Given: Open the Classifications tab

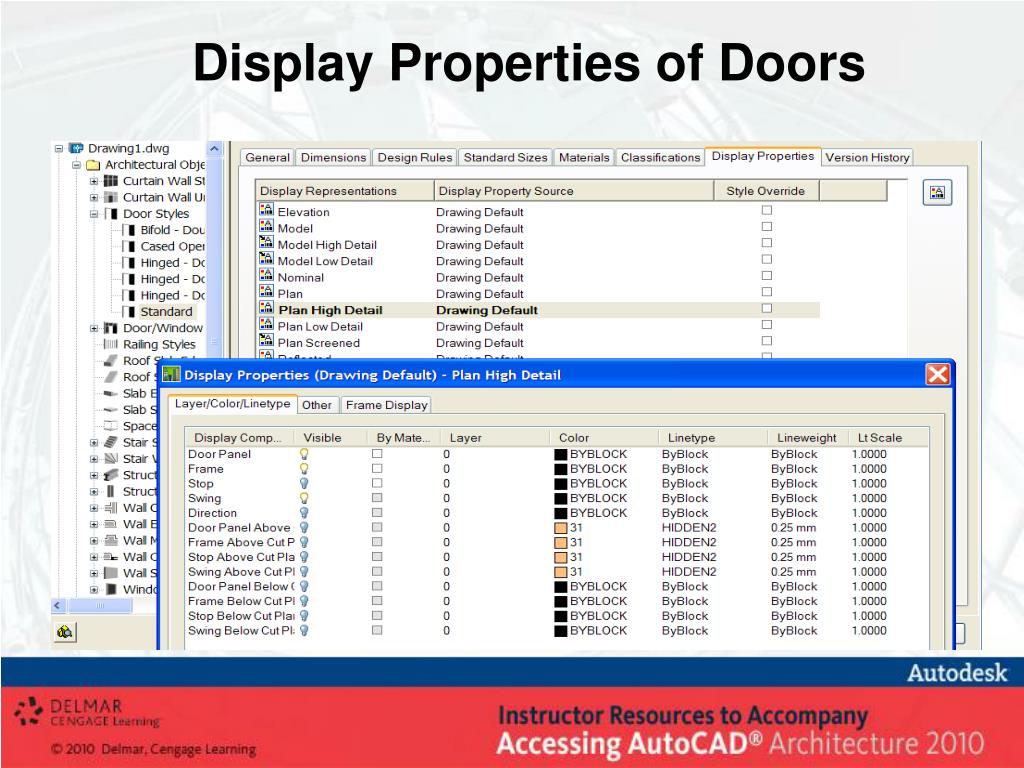Looking at the screenshot, I should click(x=660, y=157).
